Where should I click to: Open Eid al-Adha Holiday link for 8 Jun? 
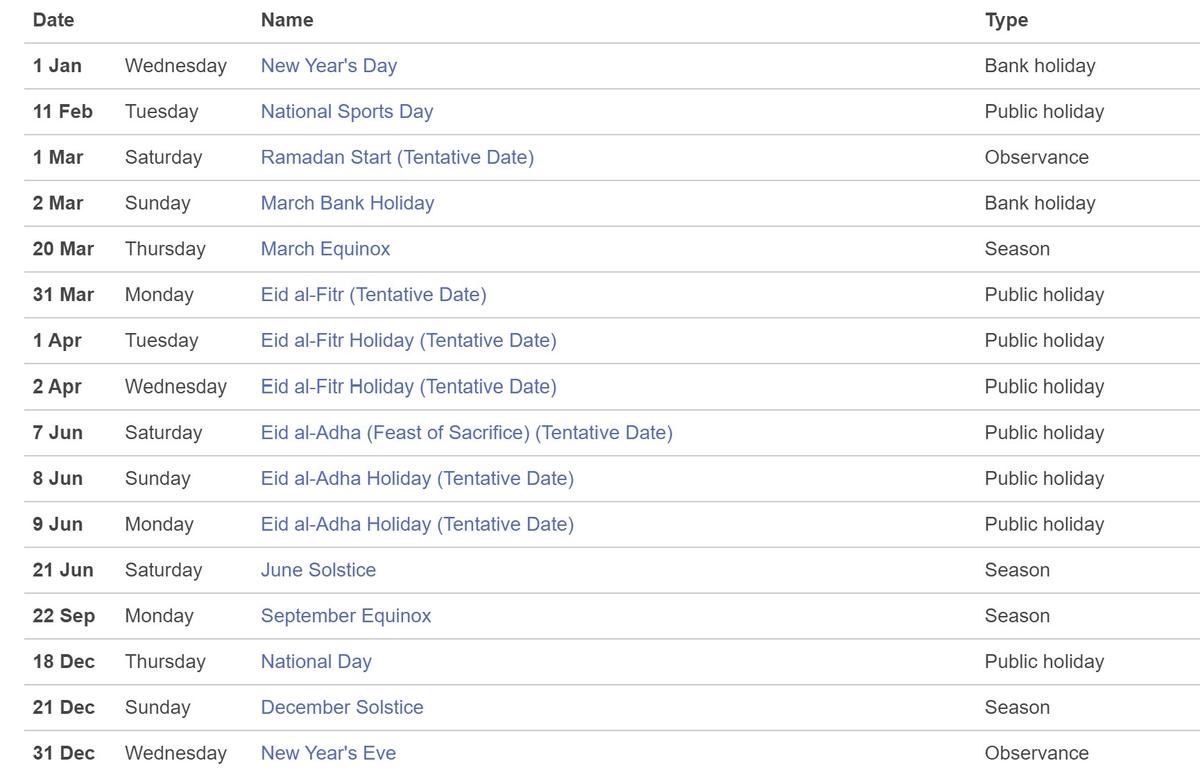pyautogui.click(x=417, y=479)
